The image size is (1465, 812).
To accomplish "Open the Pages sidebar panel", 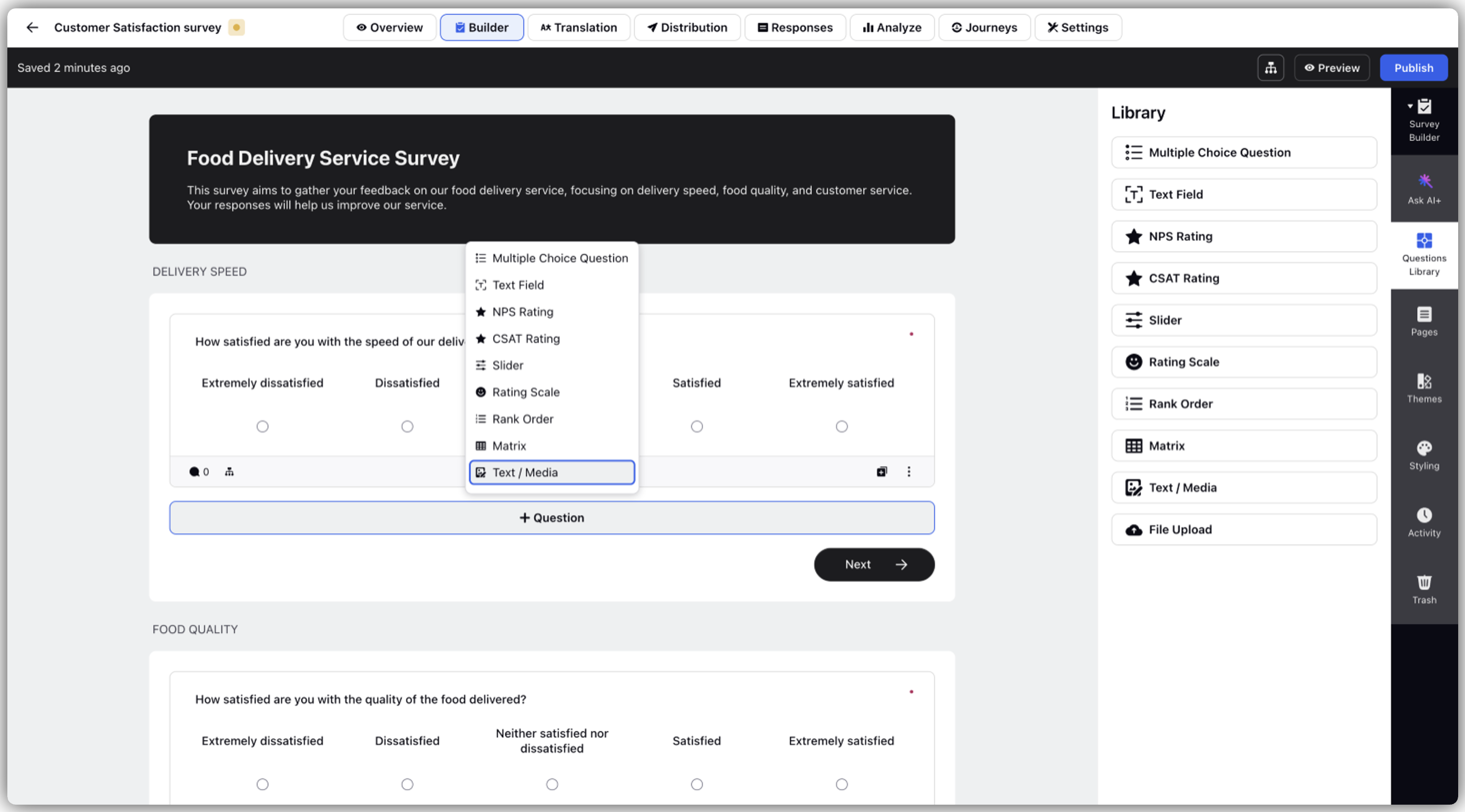I will 1424,322.
